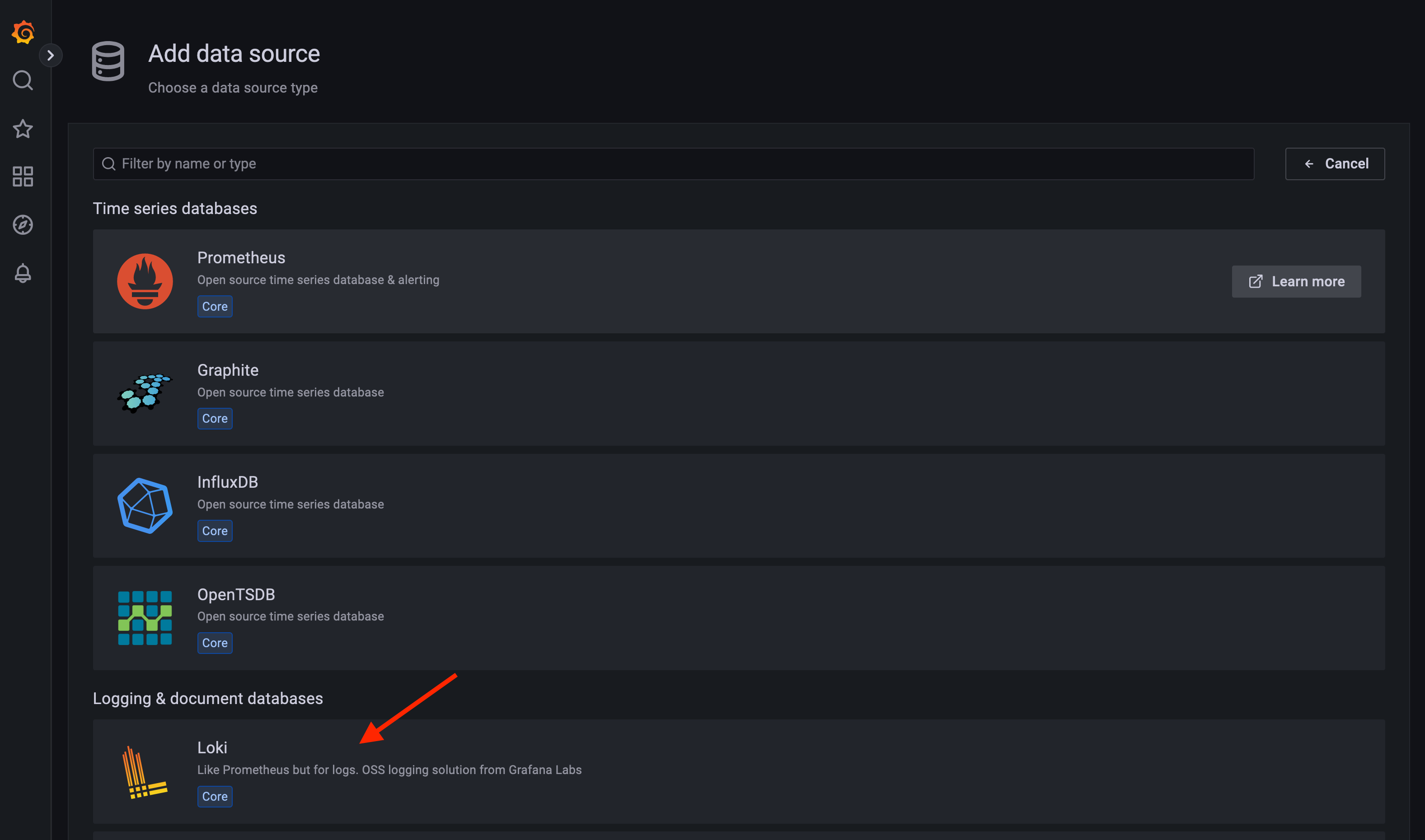Click Cancel to dismiss data source selection
Viewport: 1425px width, 840px height.
[x=1335, y=163]
